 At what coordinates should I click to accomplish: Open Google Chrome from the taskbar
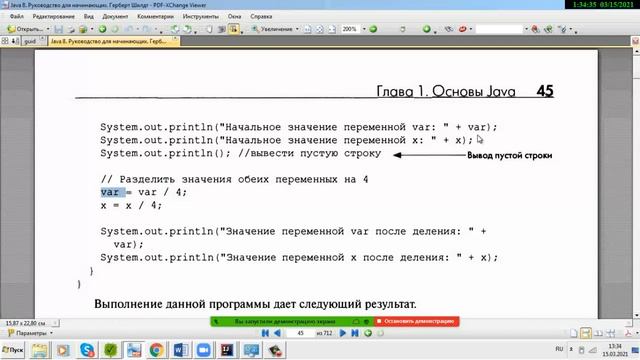[156, 350]
